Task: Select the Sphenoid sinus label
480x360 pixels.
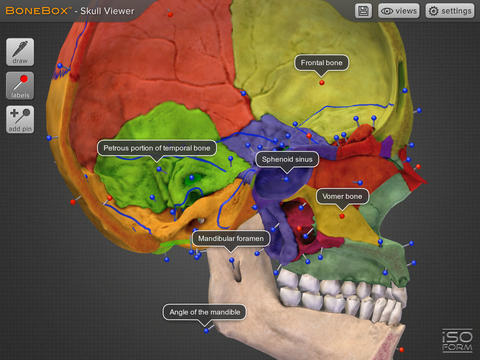Action: pyautogui.click(x=287, y=159)
